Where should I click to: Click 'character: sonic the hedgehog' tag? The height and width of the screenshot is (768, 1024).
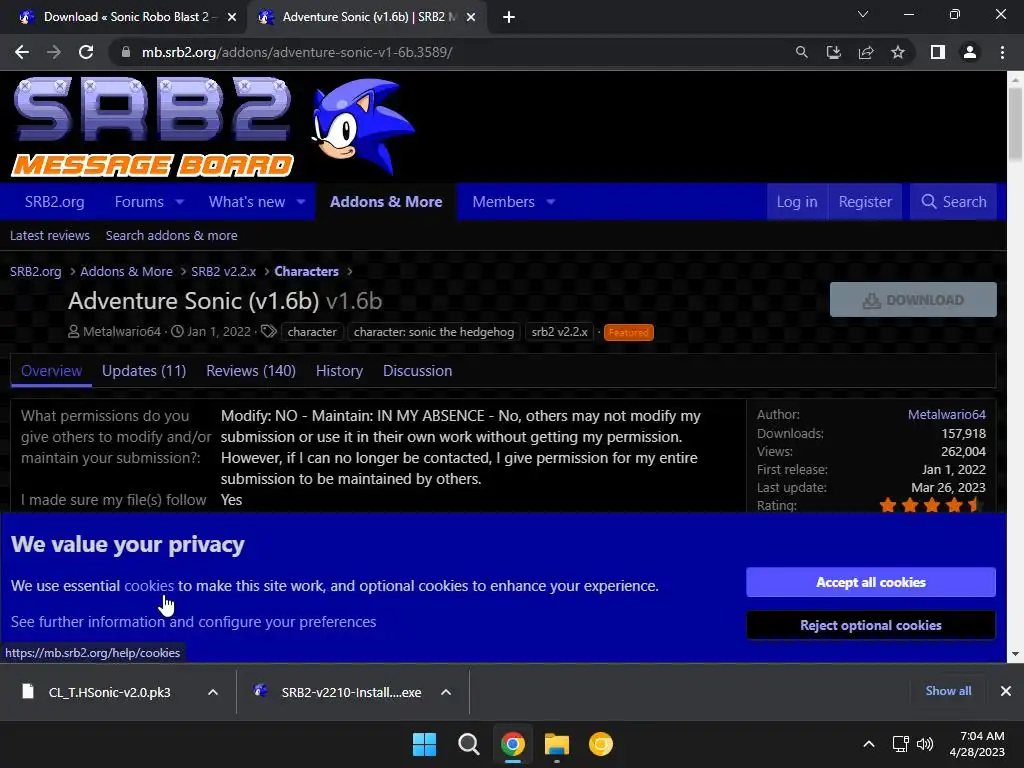tap(434, 332)
